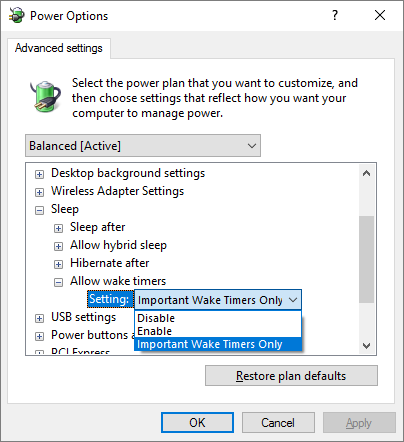The width and height of the screenshot is (404, 442).
Task: Expand the Hibernate after node
Action: (x=58, y=264)
